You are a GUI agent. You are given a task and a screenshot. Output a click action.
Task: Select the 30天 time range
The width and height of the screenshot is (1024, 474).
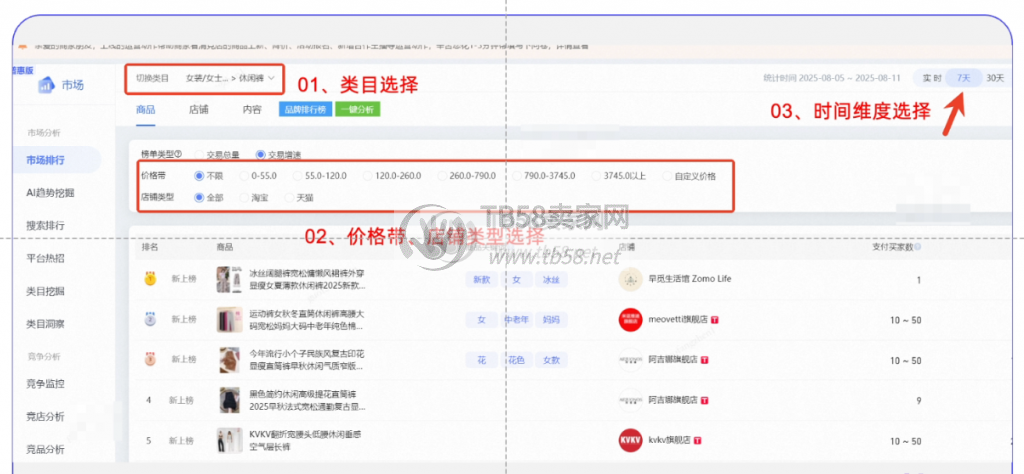tap(995, 77)
